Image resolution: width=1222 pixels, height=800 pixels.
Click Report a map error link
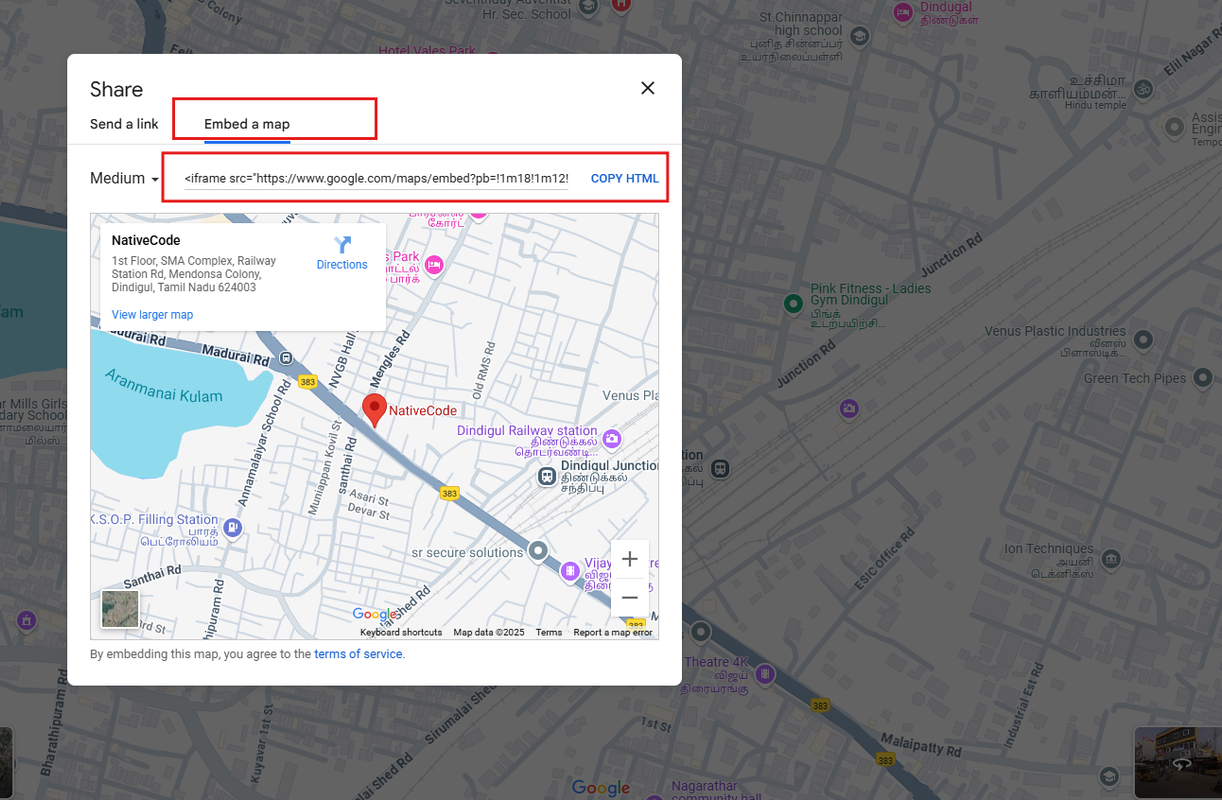click(613, 632)
